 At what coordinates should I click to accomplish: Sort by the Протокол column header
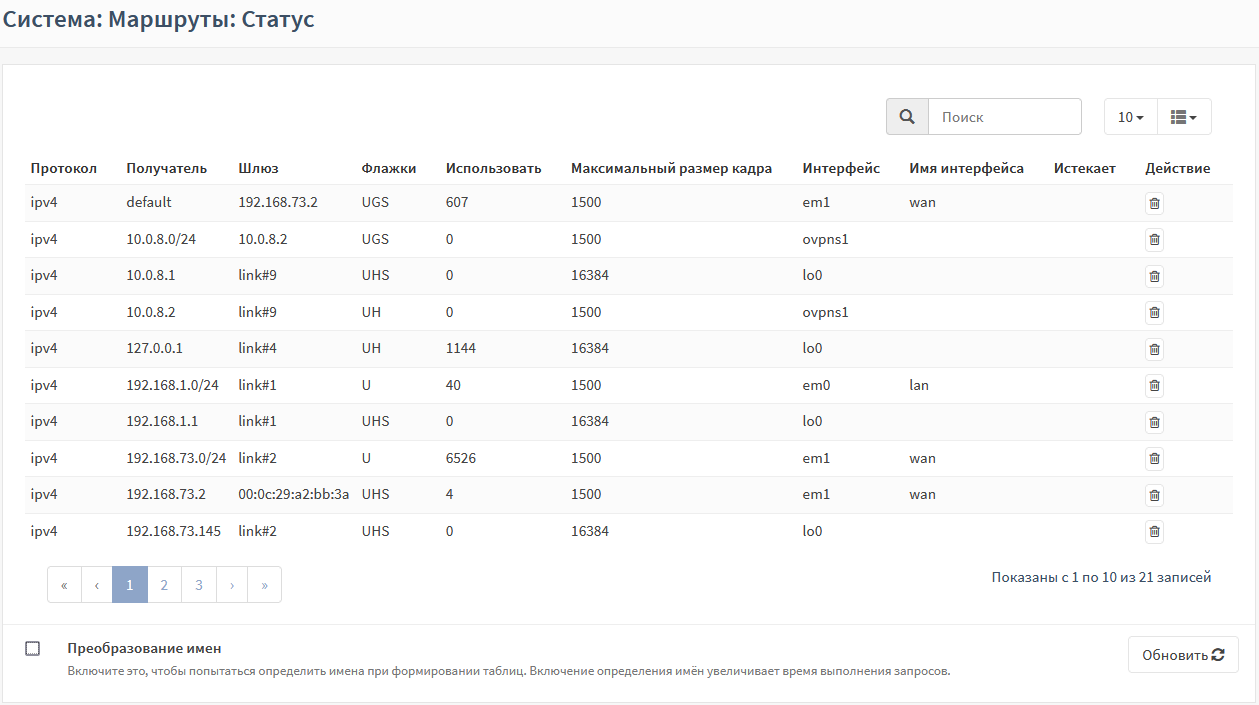click(x=64, y=168)
